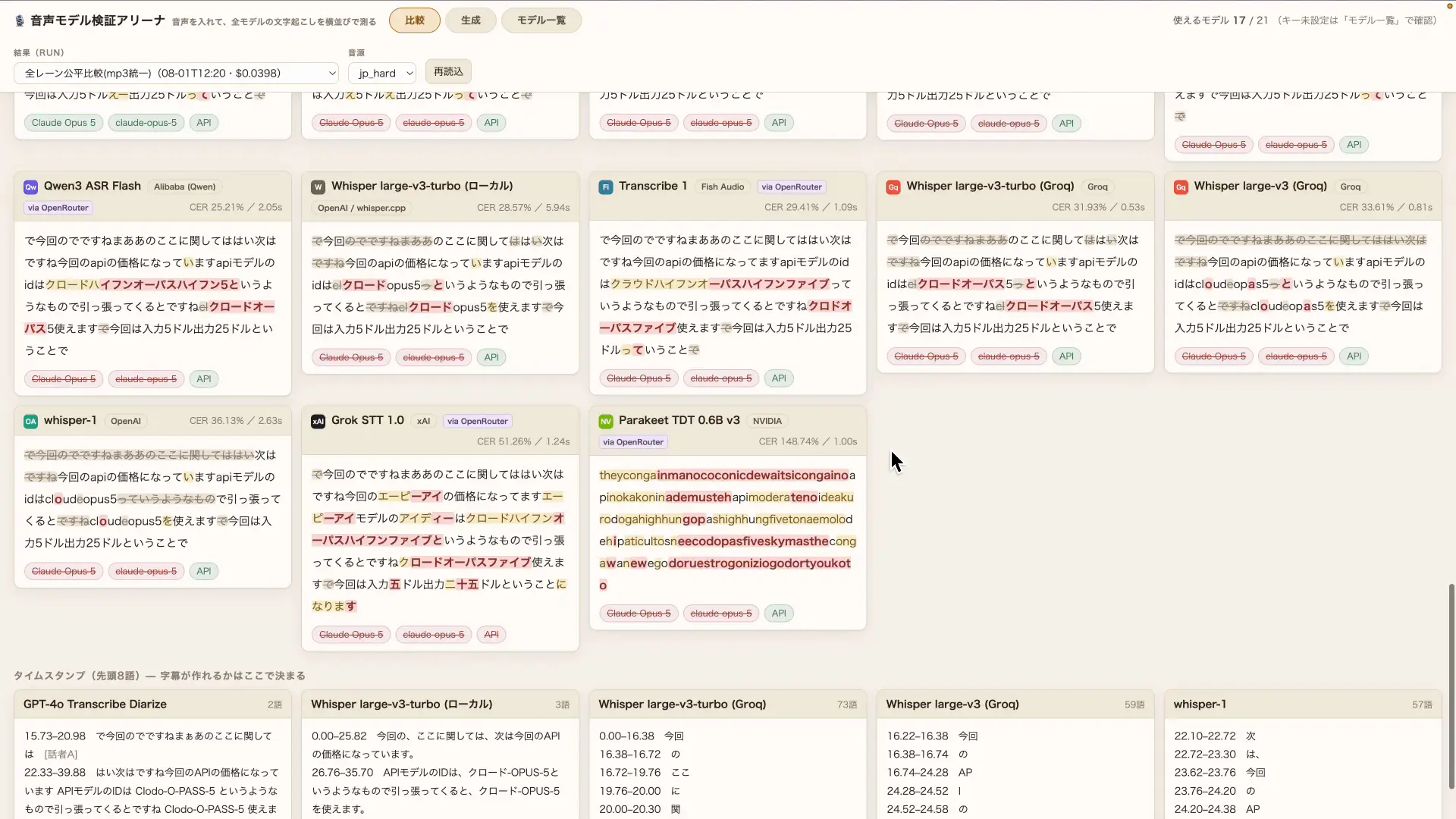Open the 音源 jp_hard dropdown

[382, 74]
